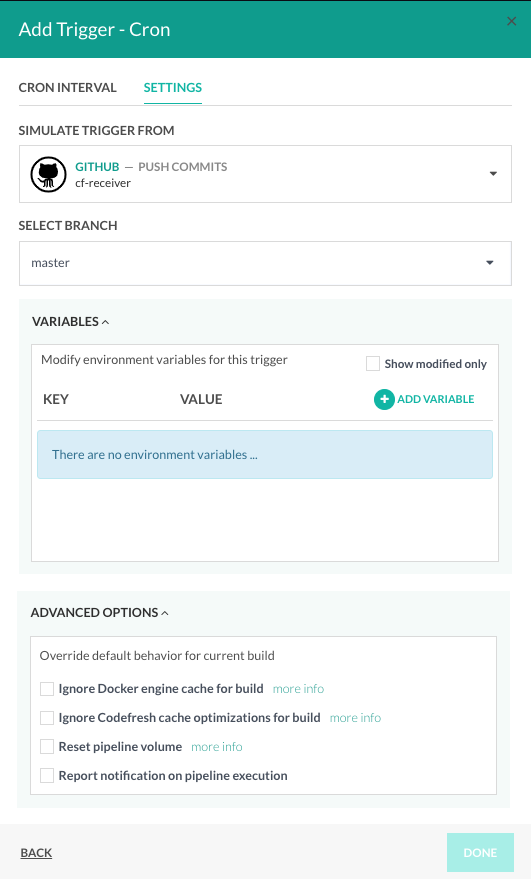
Task: Enable Report notification on pipeline execution
Action: coord(47,776)
